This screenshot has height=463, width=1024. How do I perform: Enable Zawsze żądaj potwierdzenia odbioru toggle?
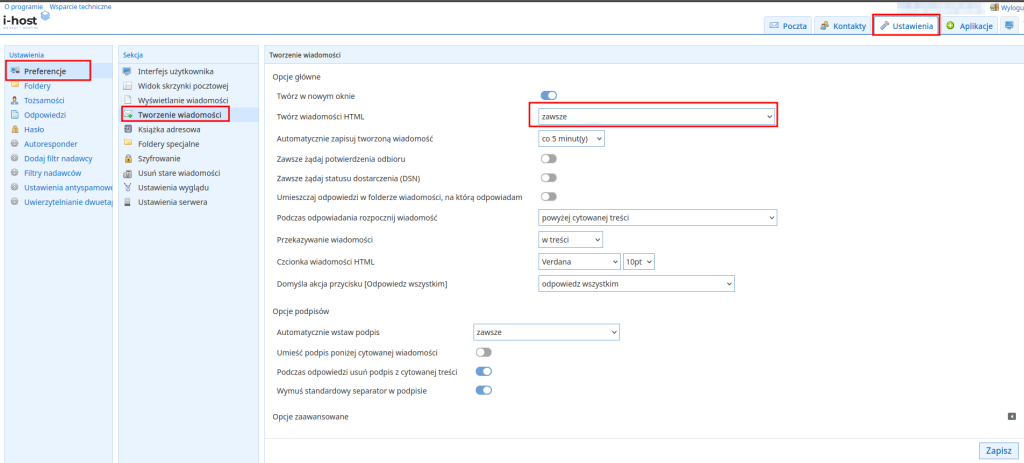coord(548,159)
